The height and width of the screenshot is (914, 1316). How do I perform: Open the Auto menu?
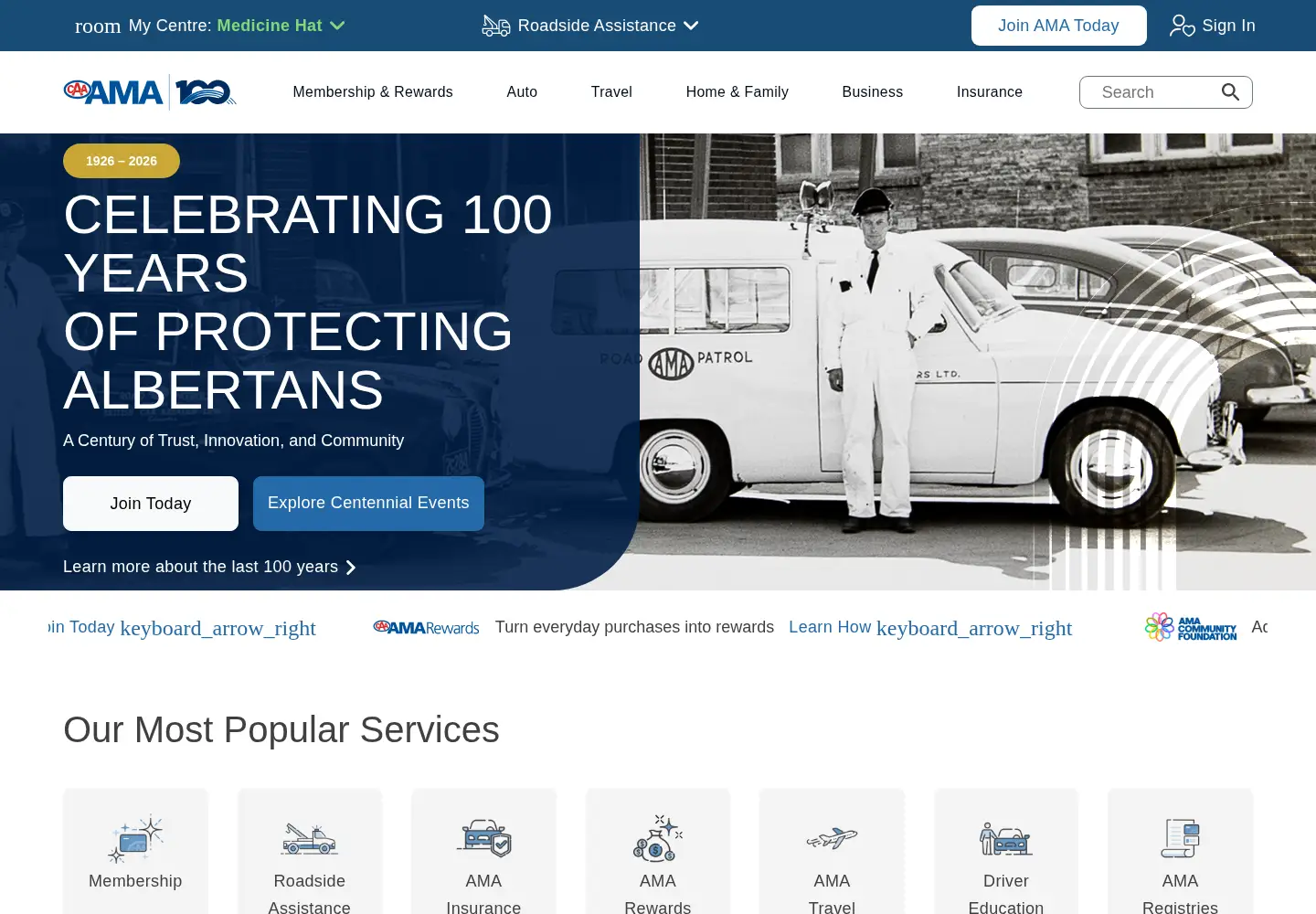[x=522, y=92]
